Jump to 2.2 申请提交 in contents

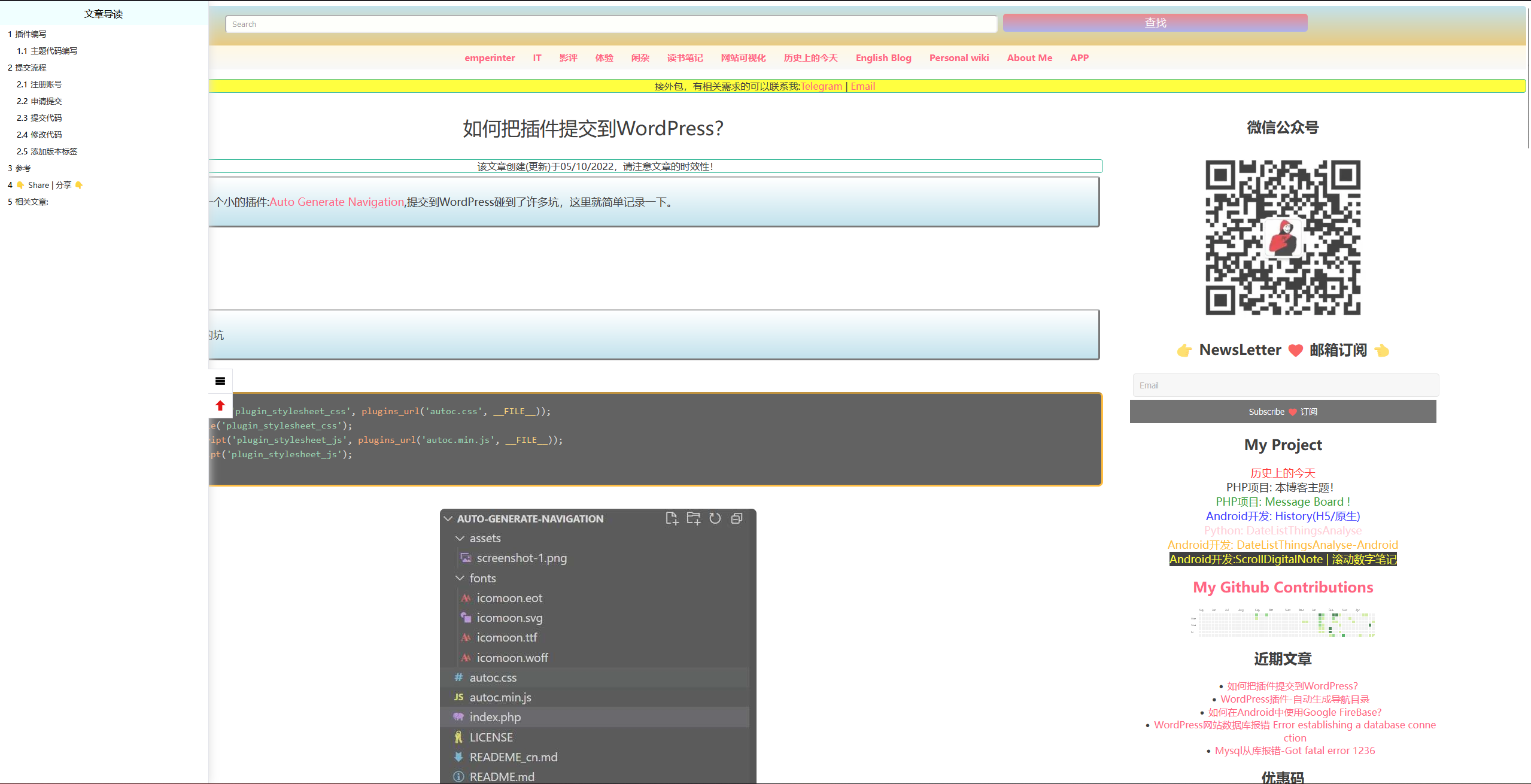click(x=39, y=101)
